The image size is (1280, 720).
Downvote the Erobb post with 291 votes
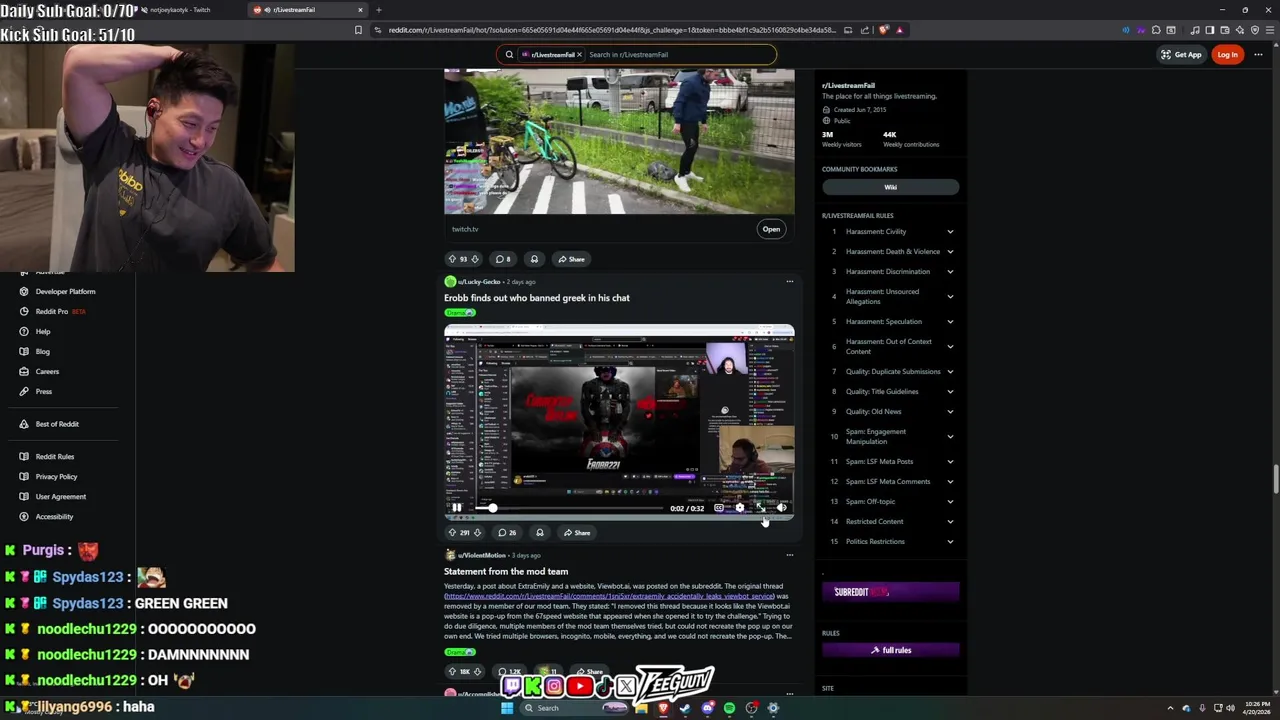tap(478, 533)
